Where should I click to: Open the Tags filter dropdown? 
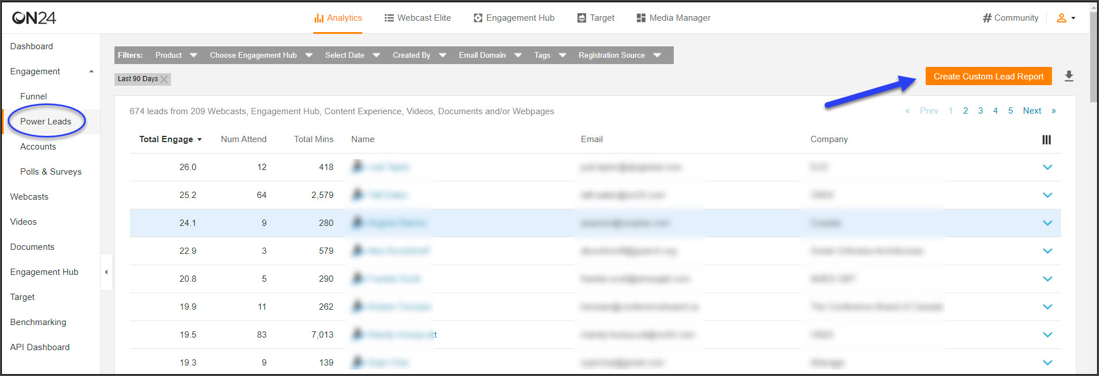click(550, 55)
